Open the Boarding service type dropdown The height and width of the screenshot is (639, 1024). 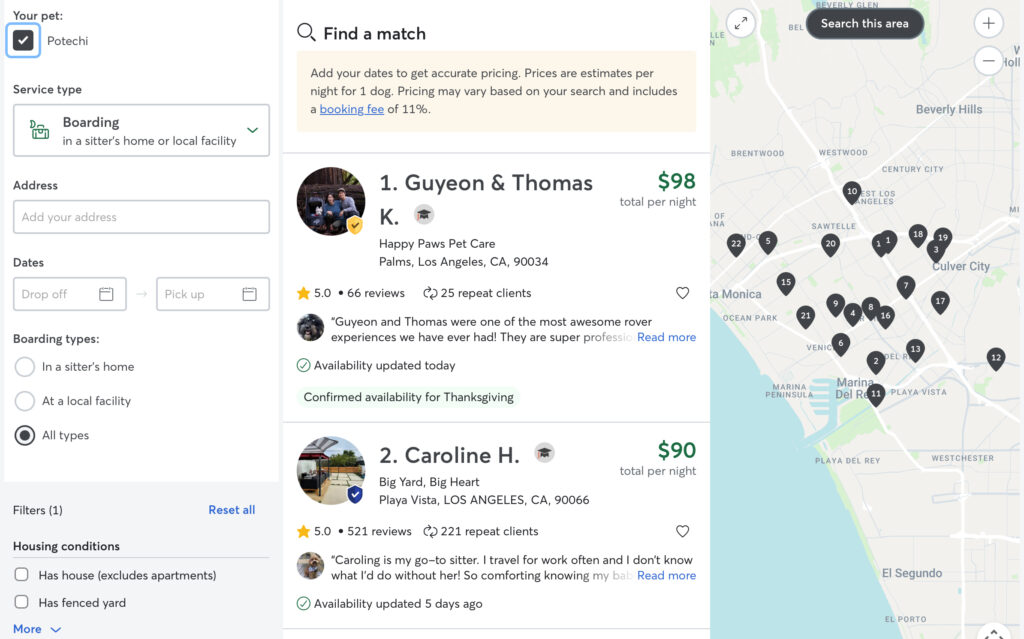pyautogui.click(x=141, y=130)
